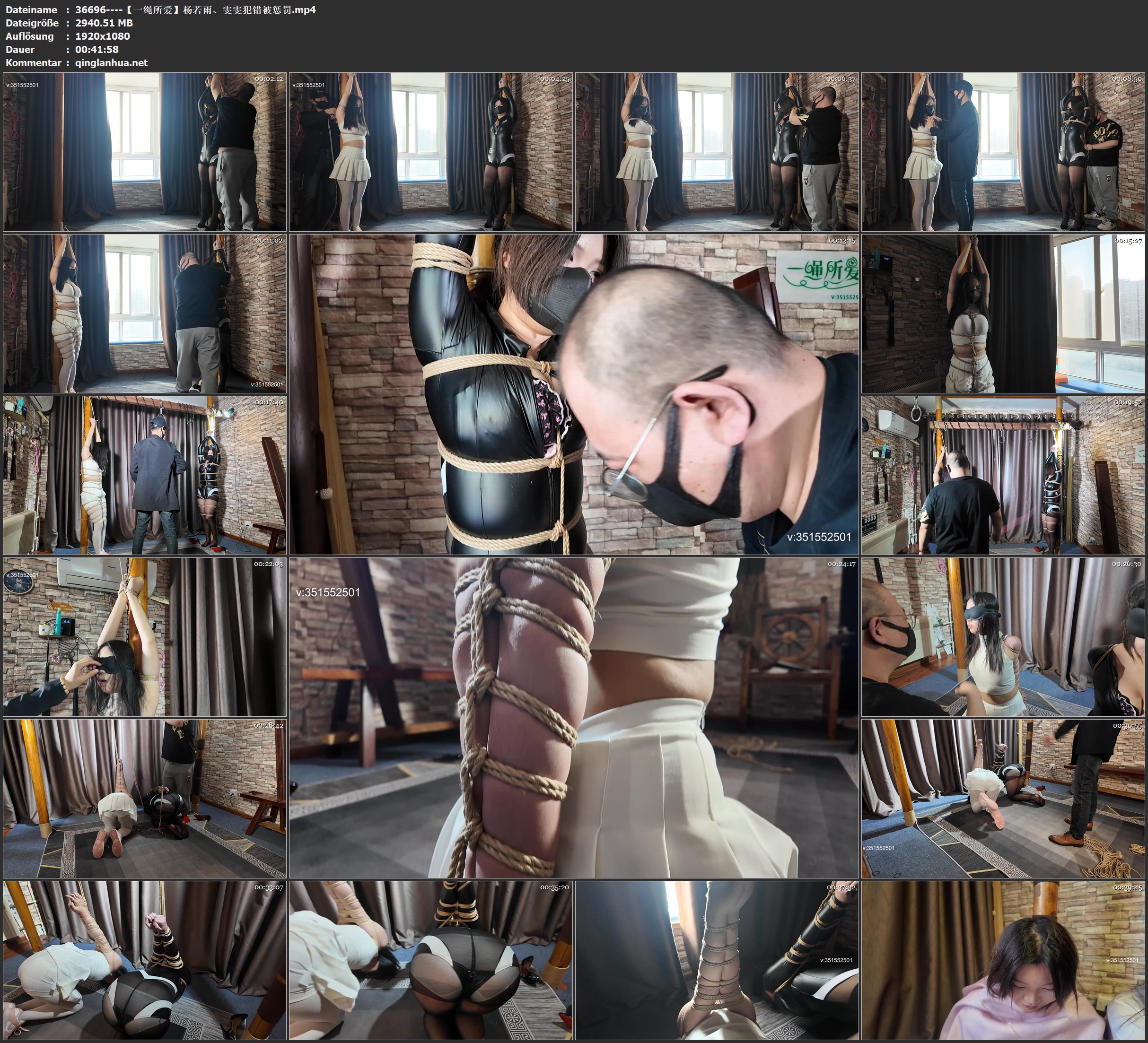The image size is (1148, 1043).
Task: Select the thumbnail marked 00:04:25
Action: click(x=430, y=151)
